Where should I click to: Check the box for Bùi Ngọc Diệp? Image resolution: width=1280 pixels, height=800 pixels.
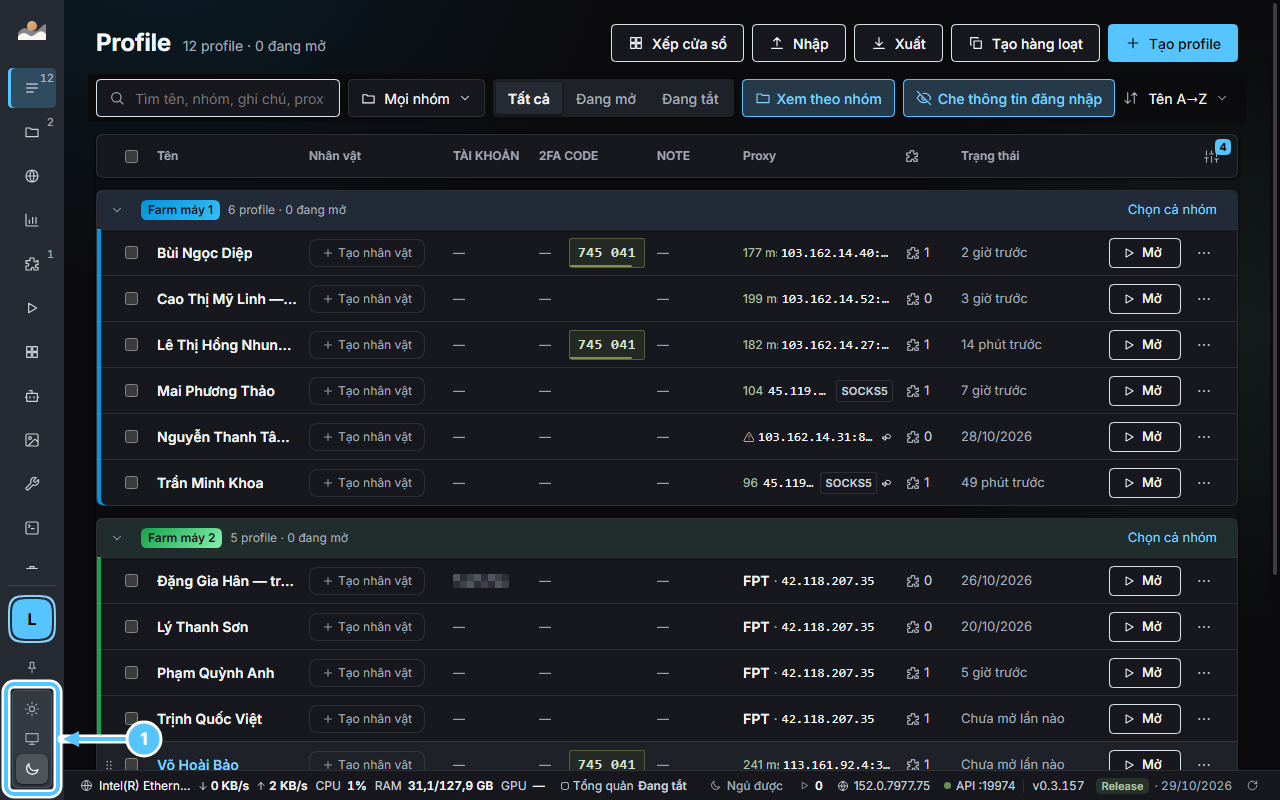131,253
